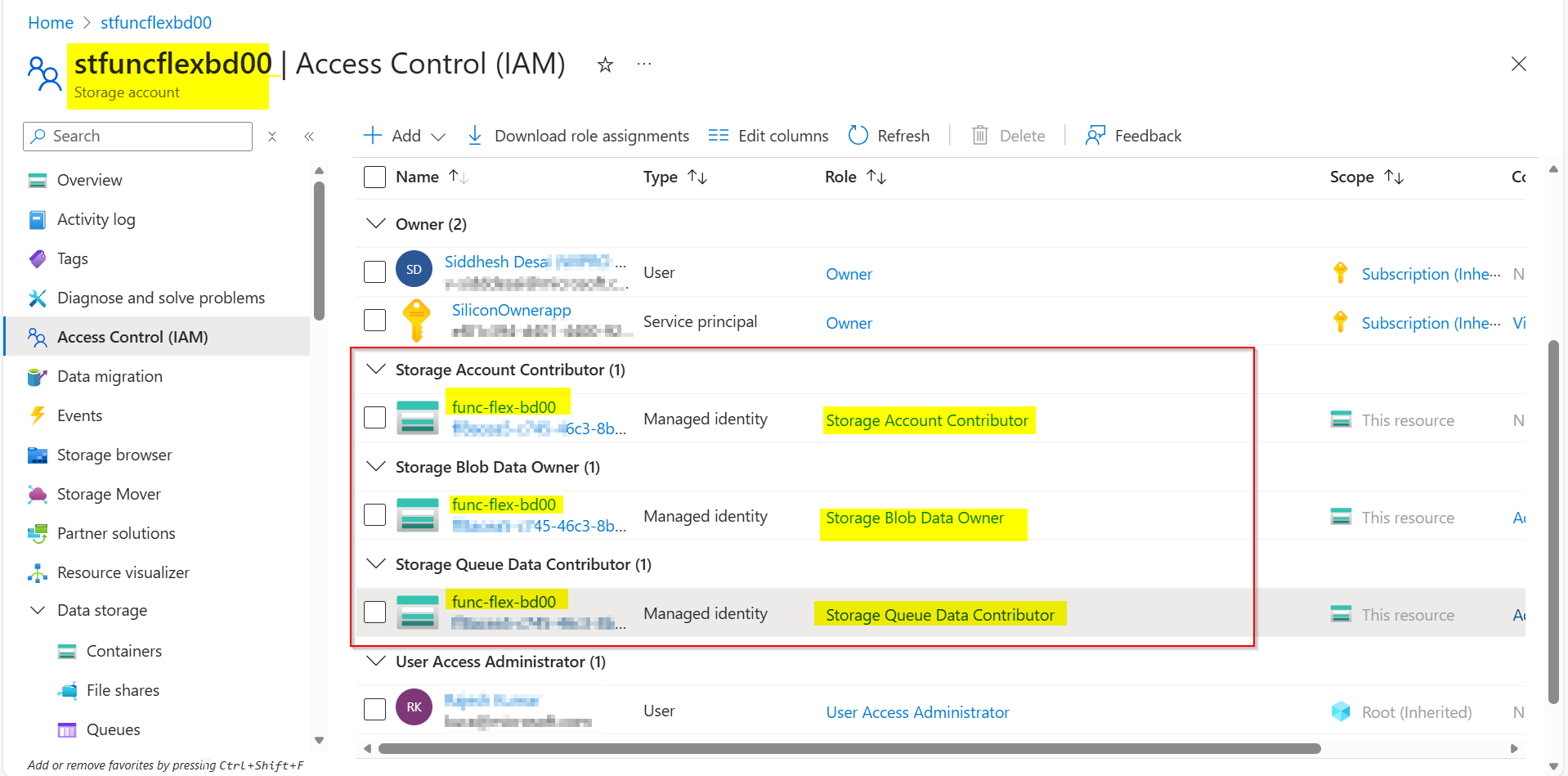Check the Storage Blob Data Owner row checkbox
1568x776 pixels.
(374, 515)
